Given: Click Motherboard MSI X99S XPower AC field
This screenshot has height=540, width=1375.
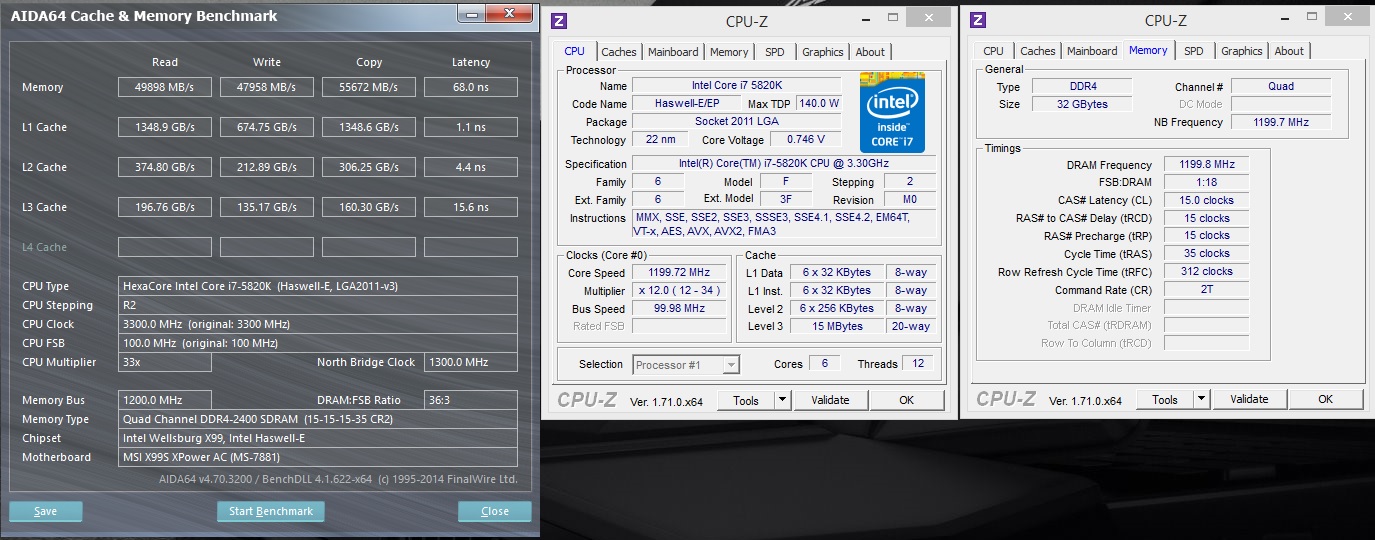Looking at the screenshot, I should pos(318,457).
